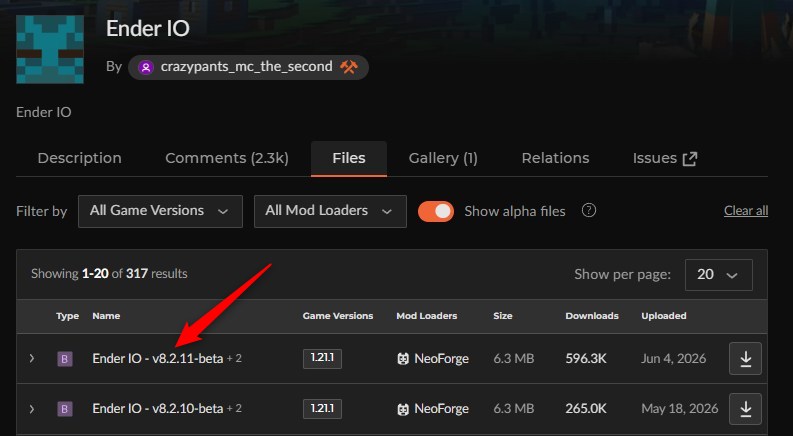Expand the v8.2.10-beta file row
Viewport: 793px width, 436px height.
32,409
